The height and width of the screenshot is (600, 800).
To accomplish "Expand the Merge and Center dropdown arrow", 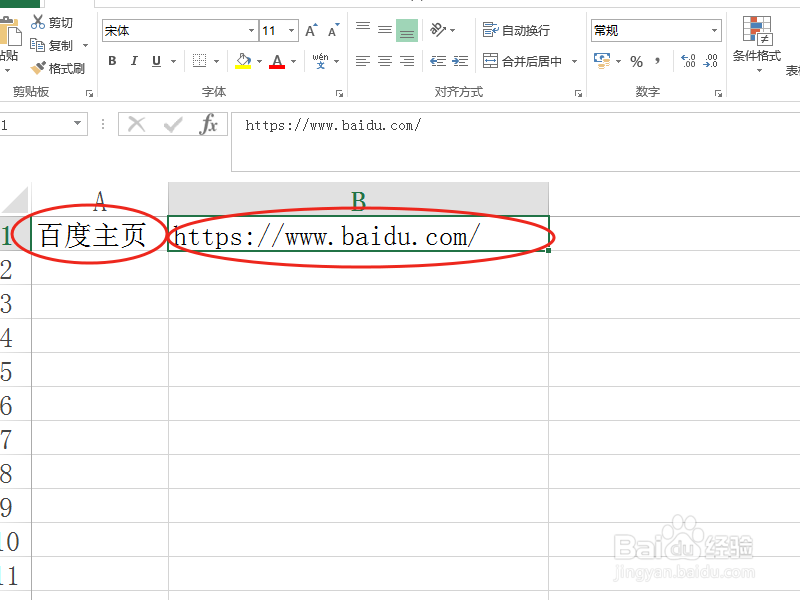I will coord(574,62).
